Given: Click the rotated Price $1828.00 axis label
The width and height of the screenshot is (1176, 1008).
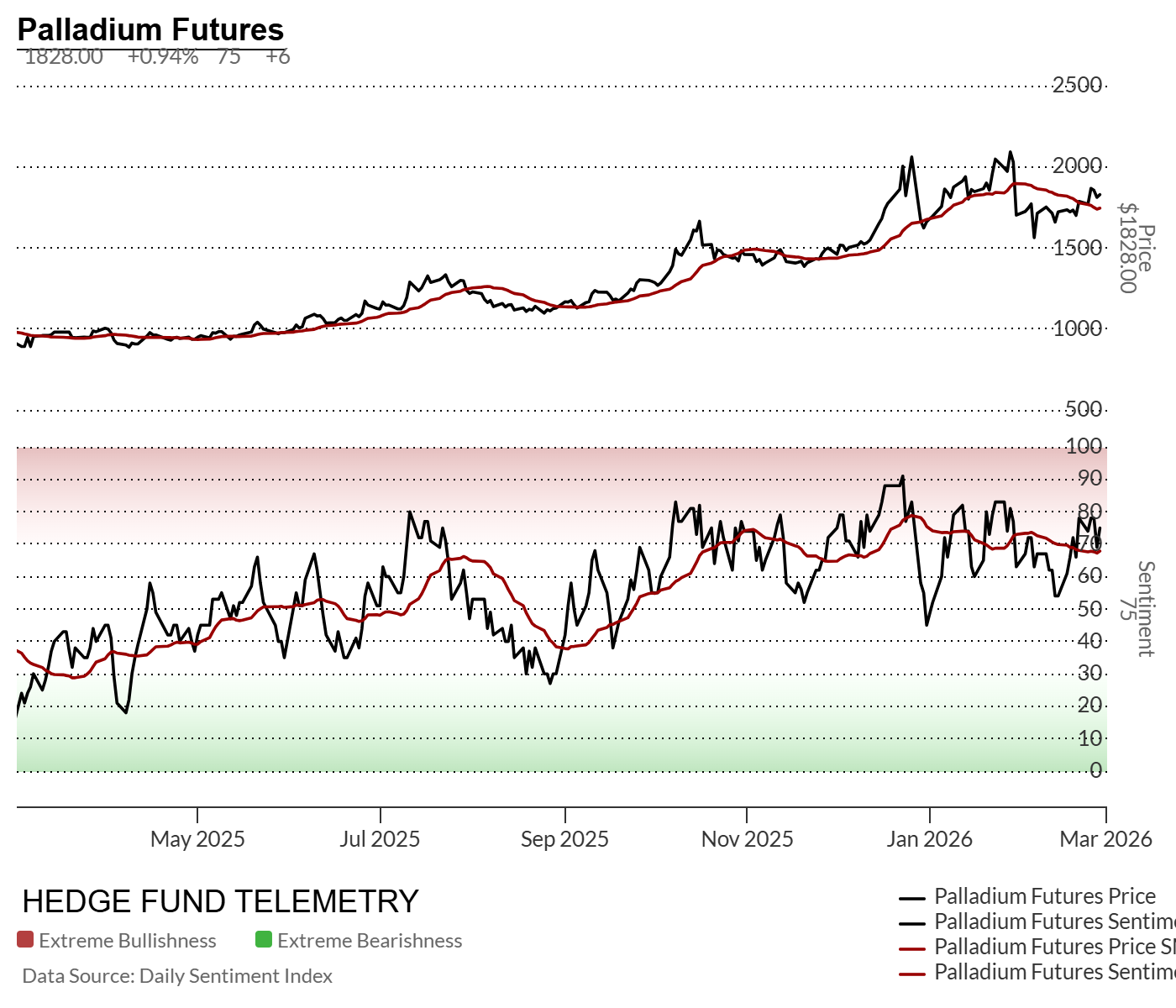Looking at the screenshot, I should click(1136, 249).
